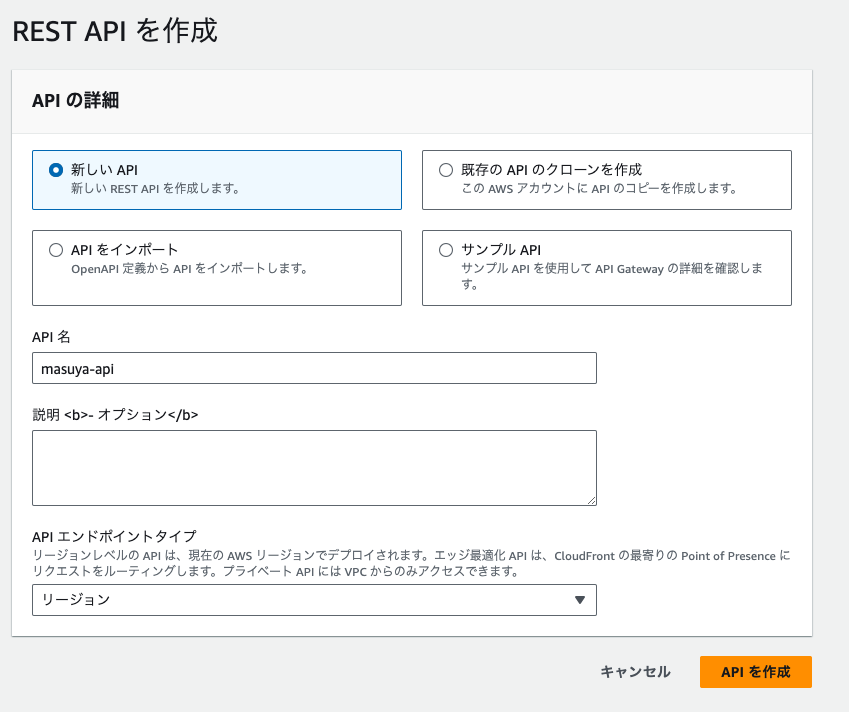Select the API をインポート radio button
Screen dimensions: 849x712
click(x=56, y=250)
